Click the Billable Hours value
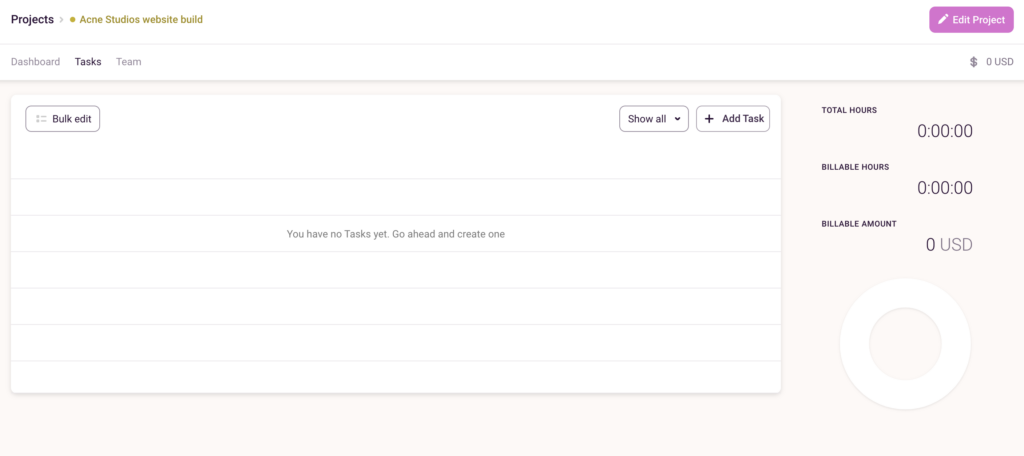Screen dimensions: 1024x456 point(944,188)
